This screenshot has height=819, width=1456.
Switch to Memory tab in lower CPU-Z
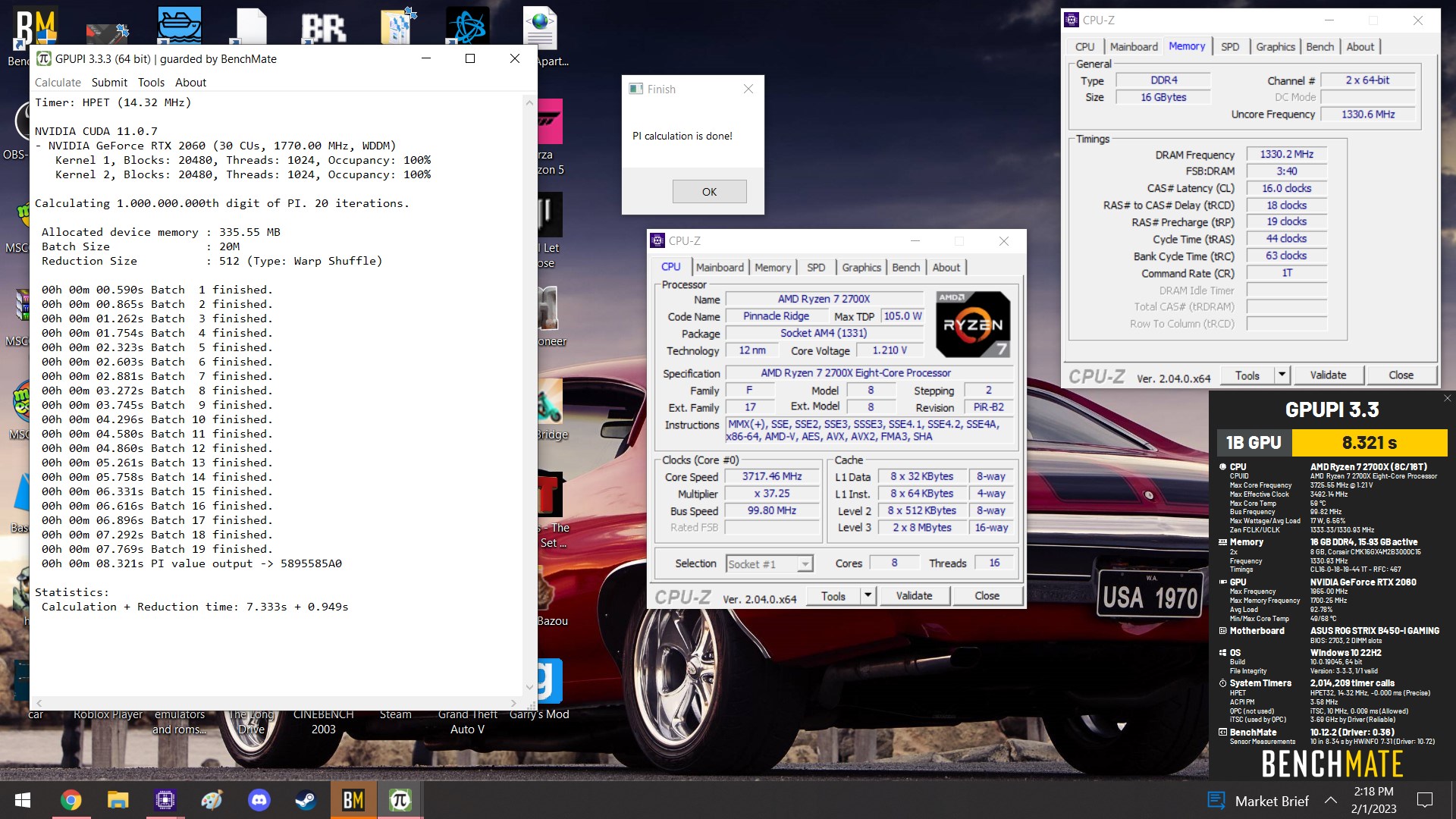773,268
